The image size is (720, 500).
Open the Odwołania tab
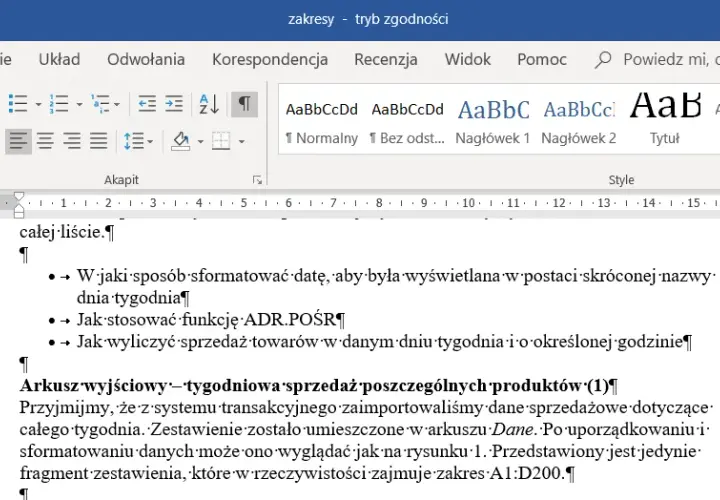(x=146, y=59)
